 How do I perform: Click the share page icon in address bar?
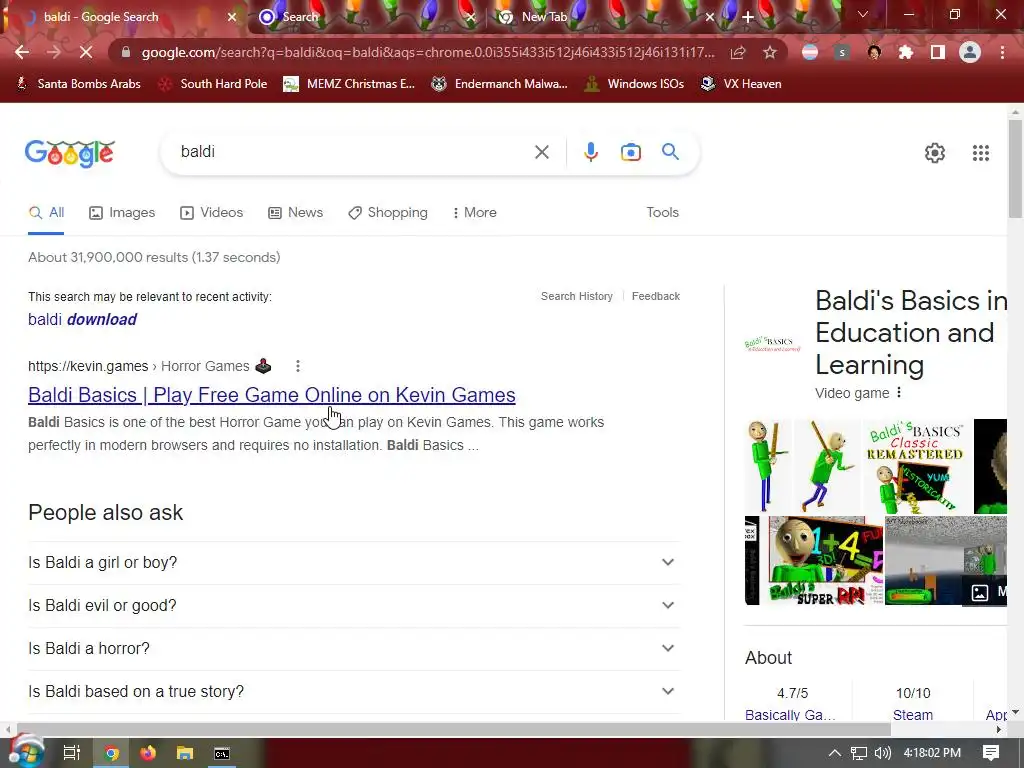[738, 52]
